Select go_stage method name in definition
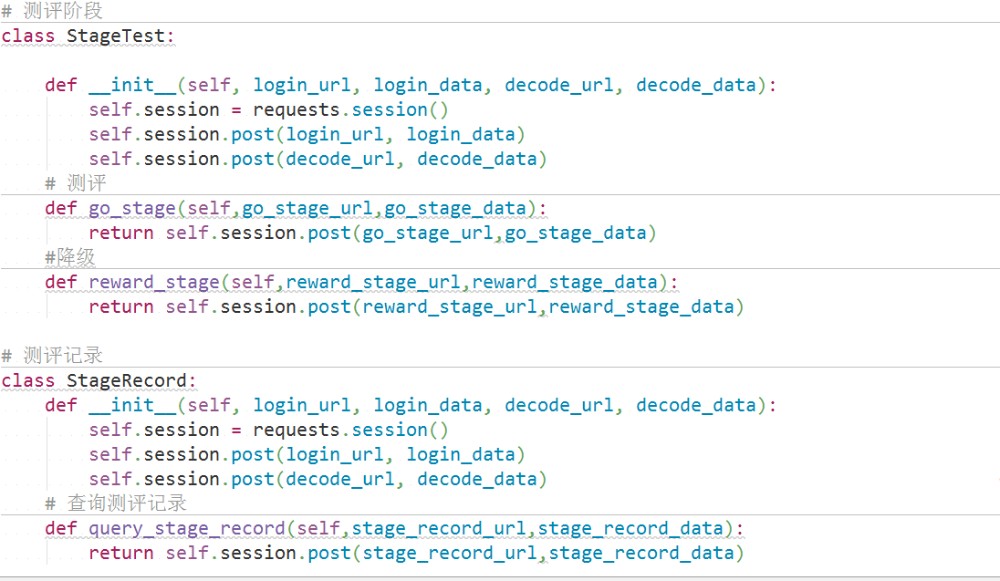Viewport: 1000px width, 581px height. click(x=132, y=209)
